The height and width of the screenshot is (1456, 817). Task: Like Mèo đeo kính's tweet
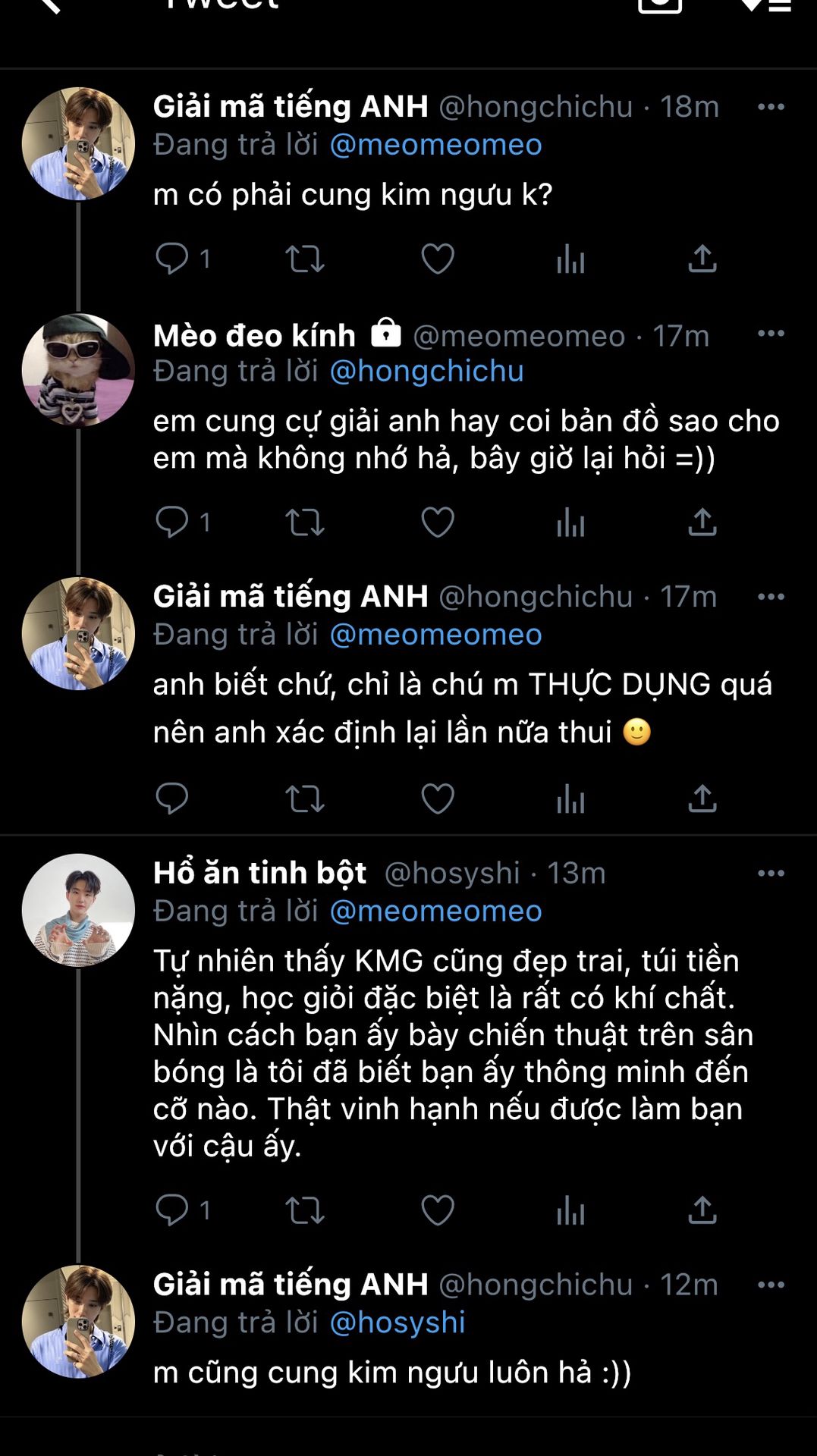[438, 522]
